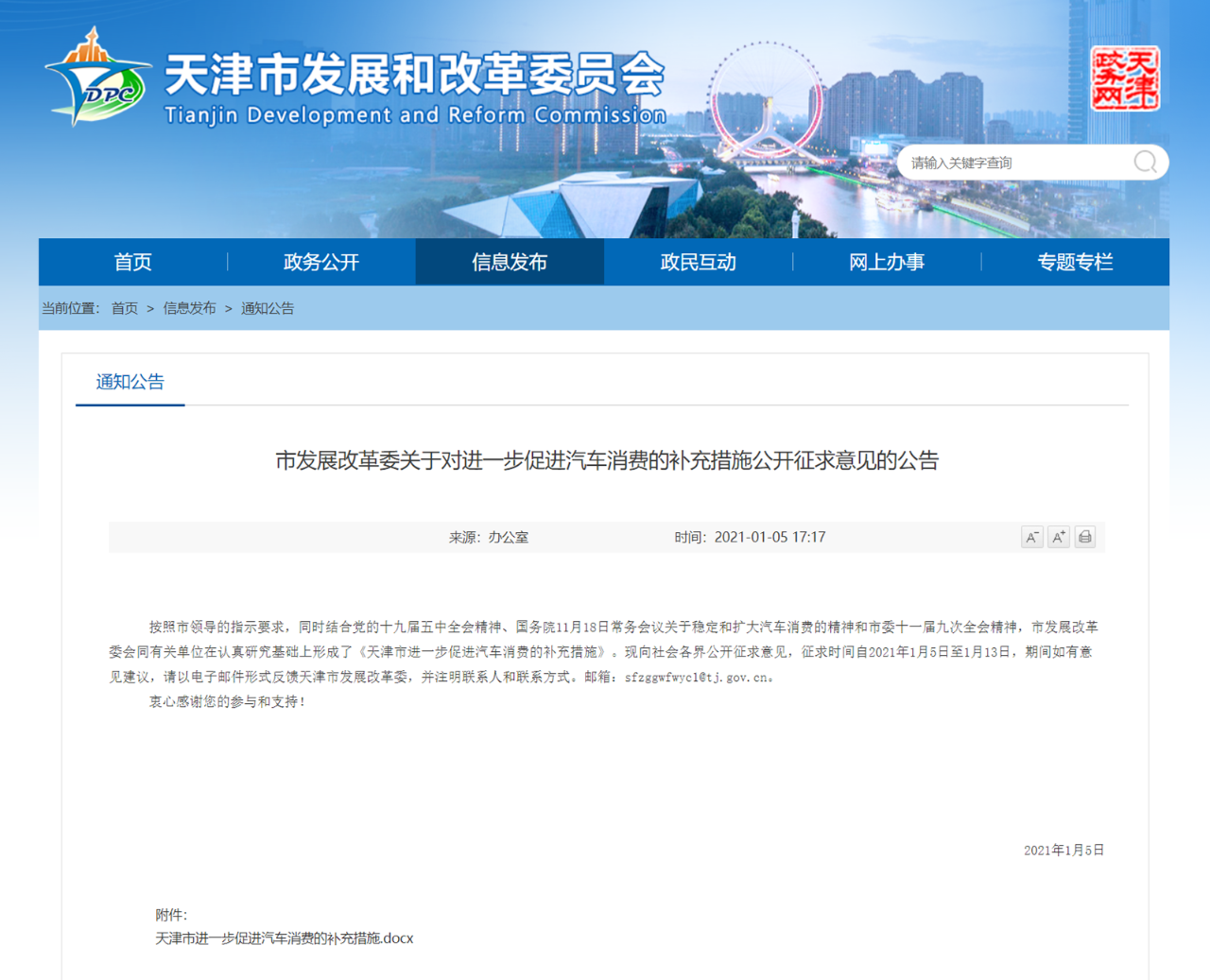
Task: Click the sfzggwfwycl@tj.gov.cn email address
Action: [696, 678]
